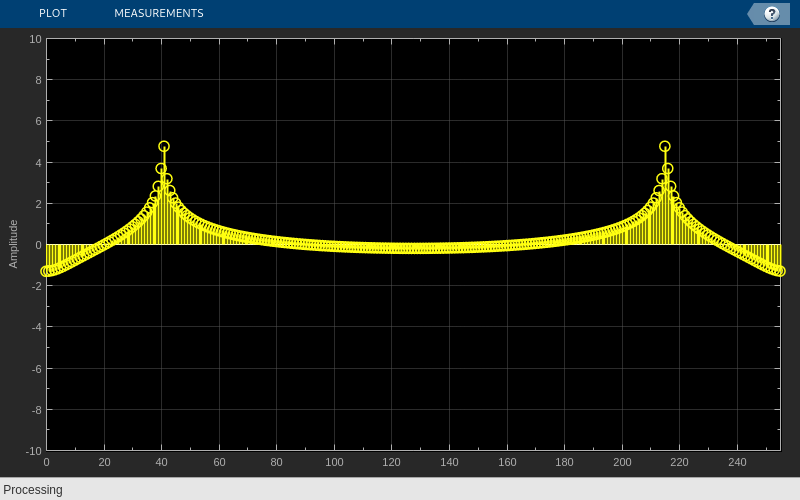This screenshot has width=800, height=500.
Task: Click the y-axis tick label 10
Action: [x=35, y=39]
